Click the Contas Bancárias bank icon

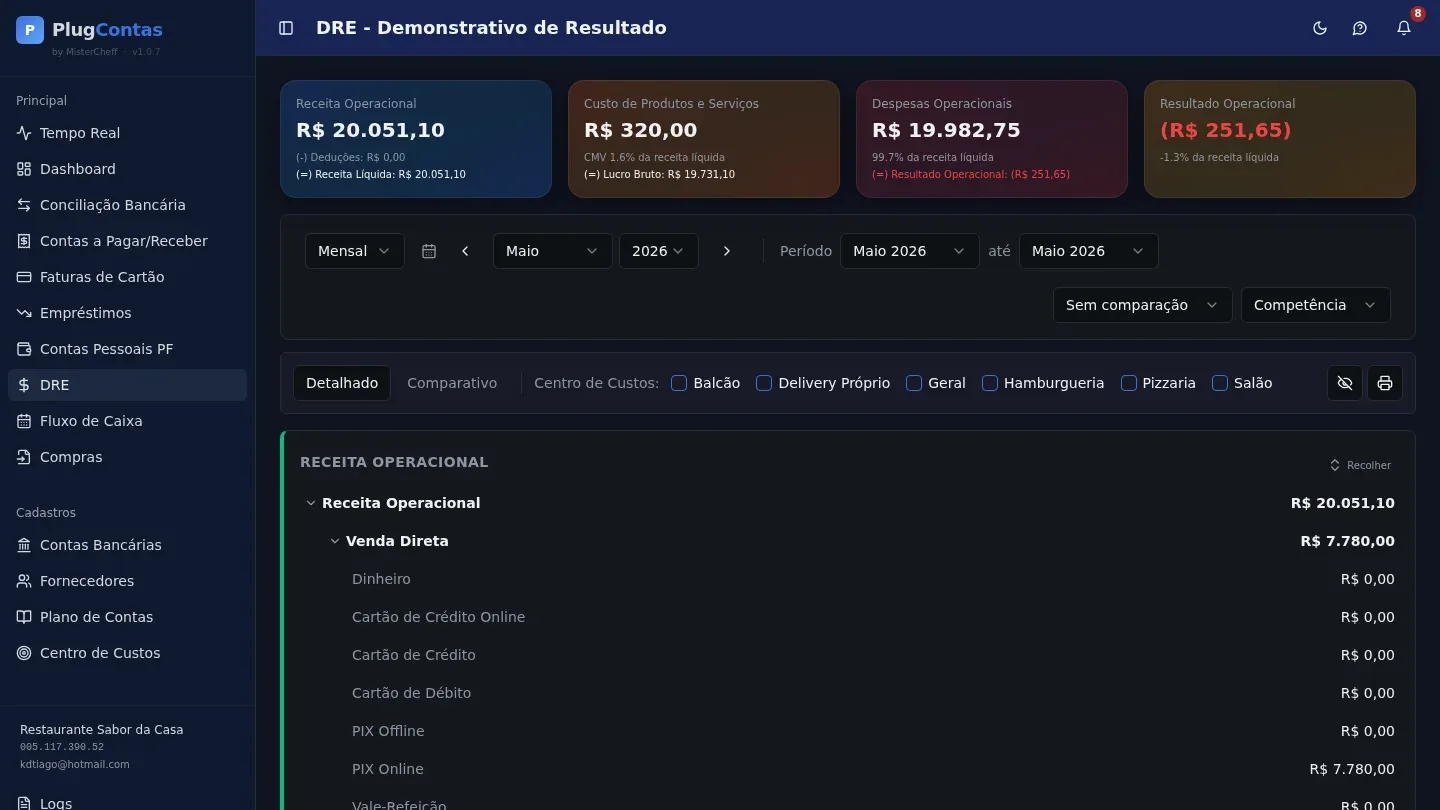(24, 545)
